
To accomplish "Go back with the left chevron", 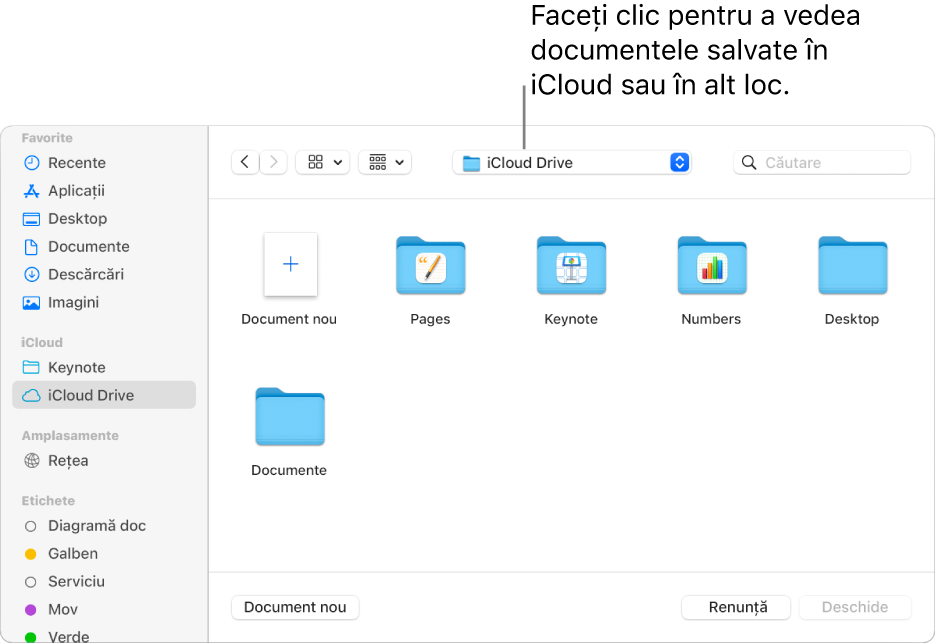I will (245, 162).
